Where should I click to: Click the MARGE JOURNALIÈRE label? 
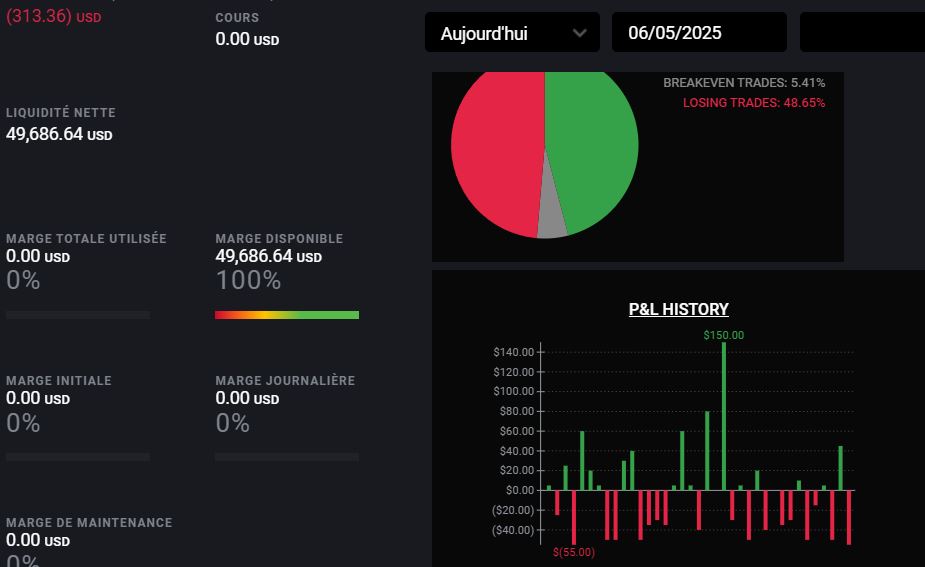pos(285,381)
